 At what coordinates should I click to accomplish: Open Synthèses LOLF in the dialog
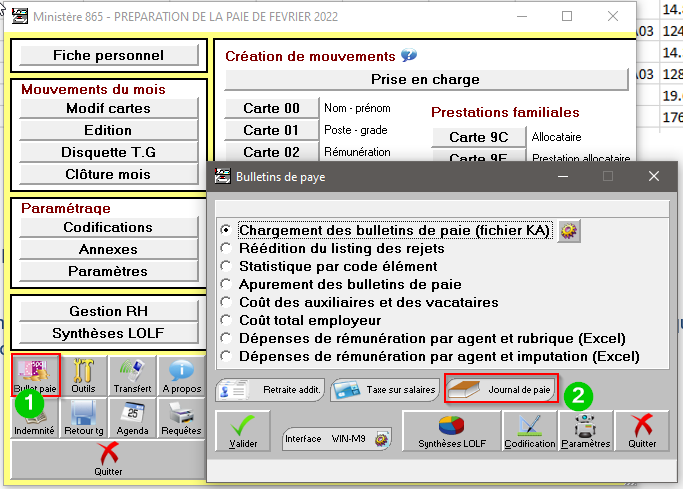pos(447,432)
